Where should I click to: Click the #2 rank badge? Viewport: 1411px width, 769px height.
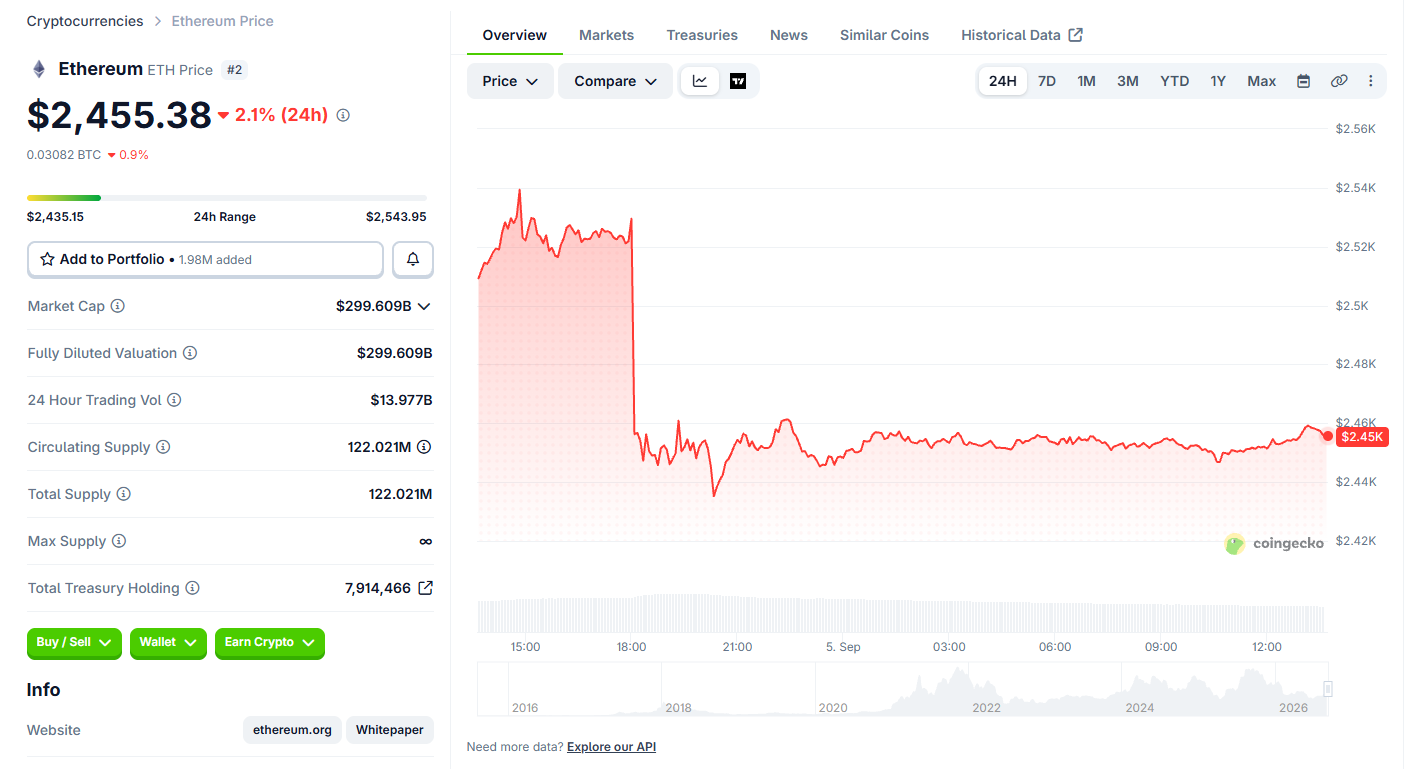pyautogui.click(x=235, y=70)
